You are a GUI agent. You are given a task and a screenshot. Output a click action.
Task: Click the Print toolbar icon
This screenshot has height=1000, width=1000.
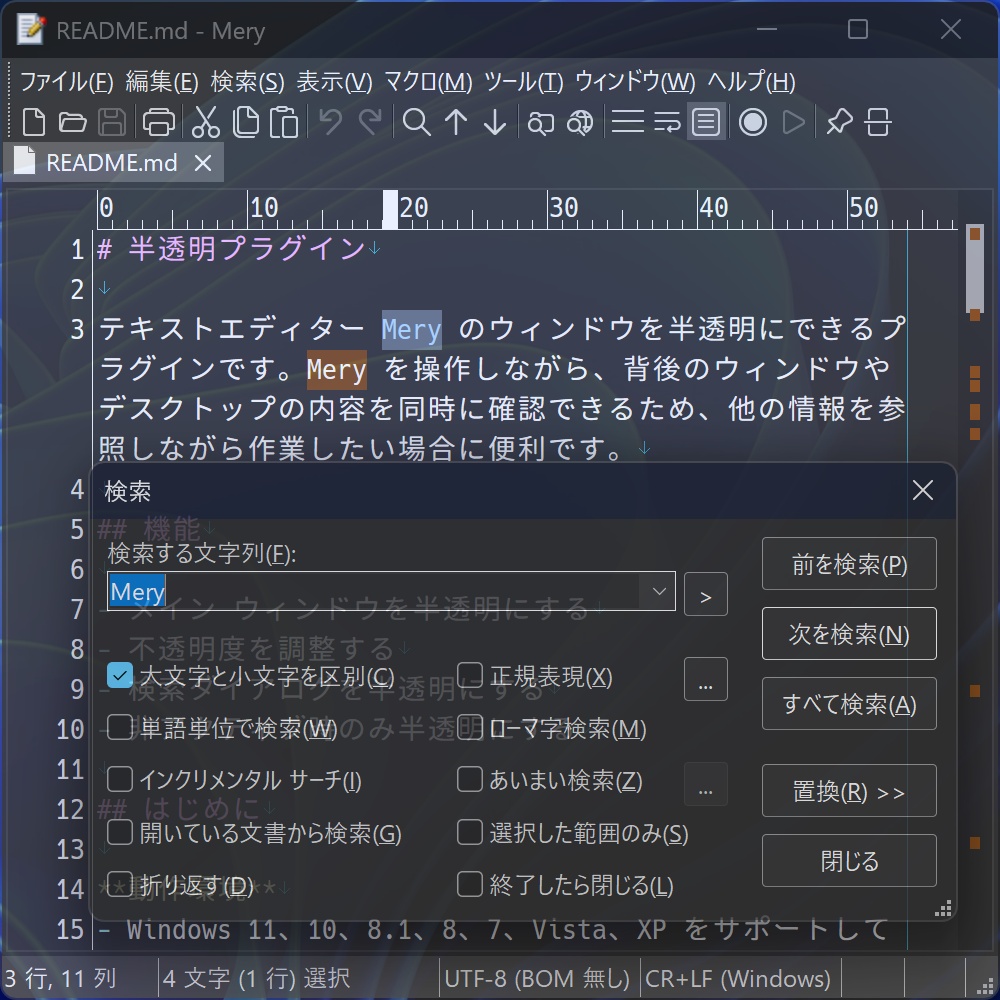point(158,121)
